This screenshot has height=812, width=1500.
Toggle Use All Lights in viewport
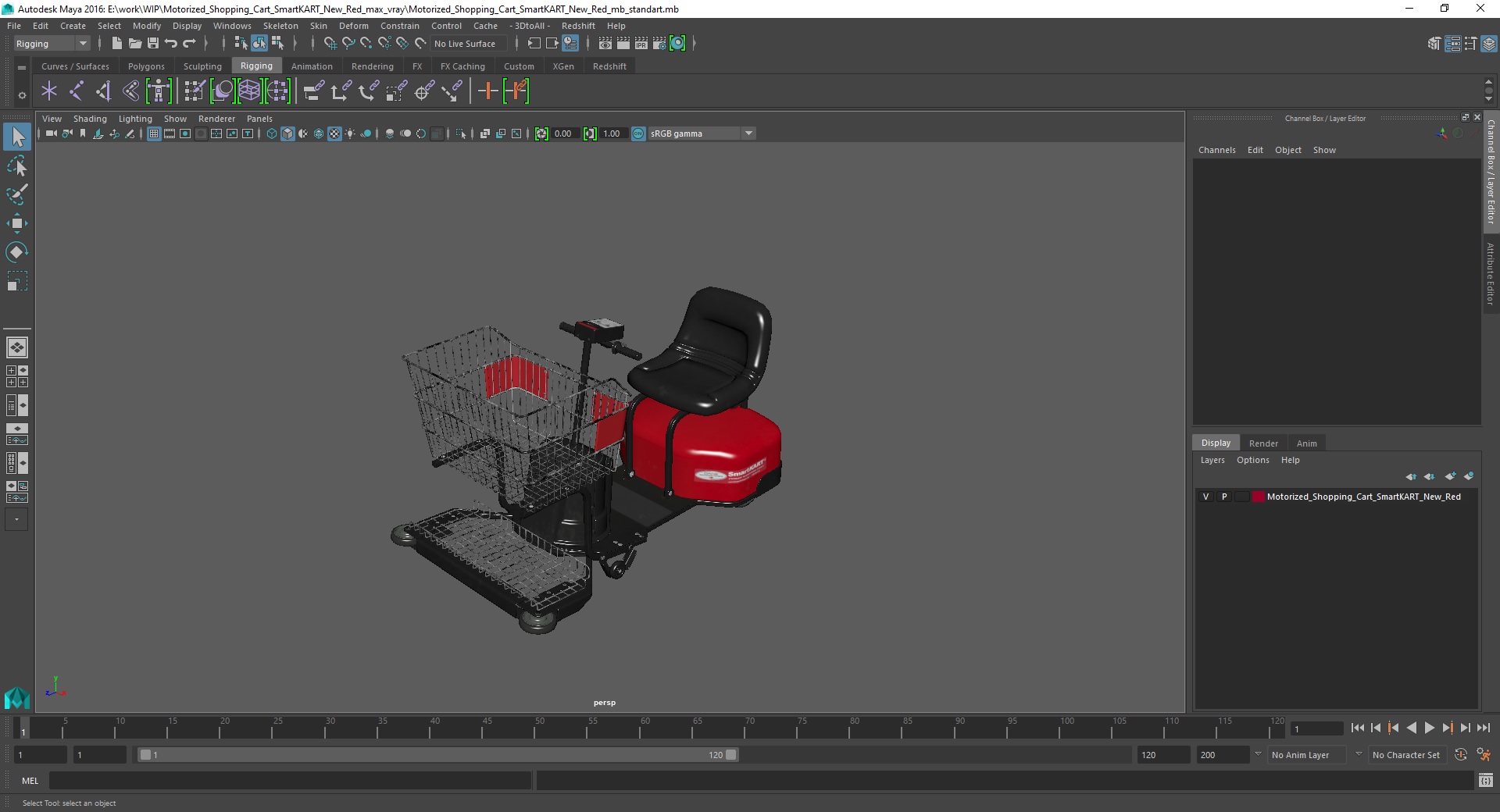click(x=350, y=134)
